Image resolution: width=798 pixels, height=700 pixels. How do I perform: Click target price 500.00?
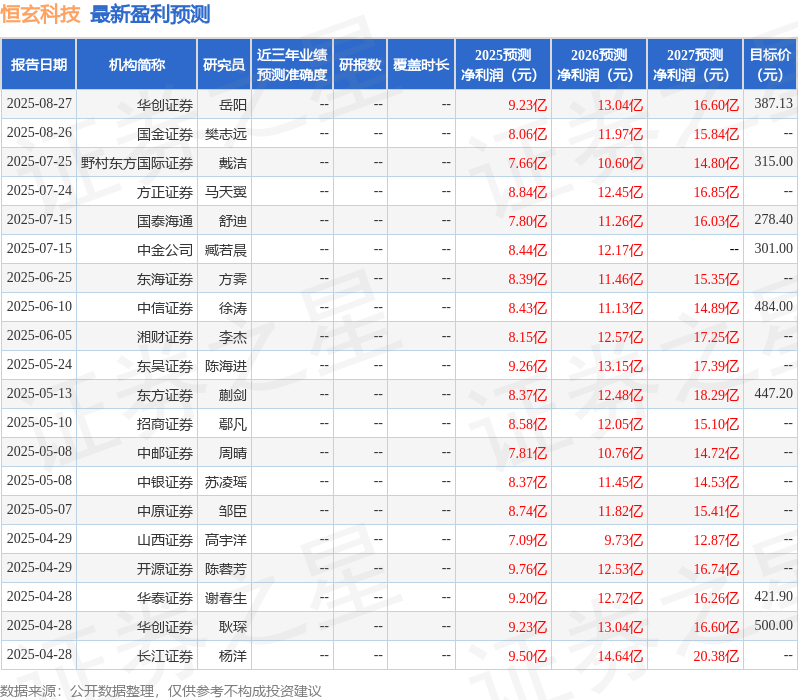[773, 626]
